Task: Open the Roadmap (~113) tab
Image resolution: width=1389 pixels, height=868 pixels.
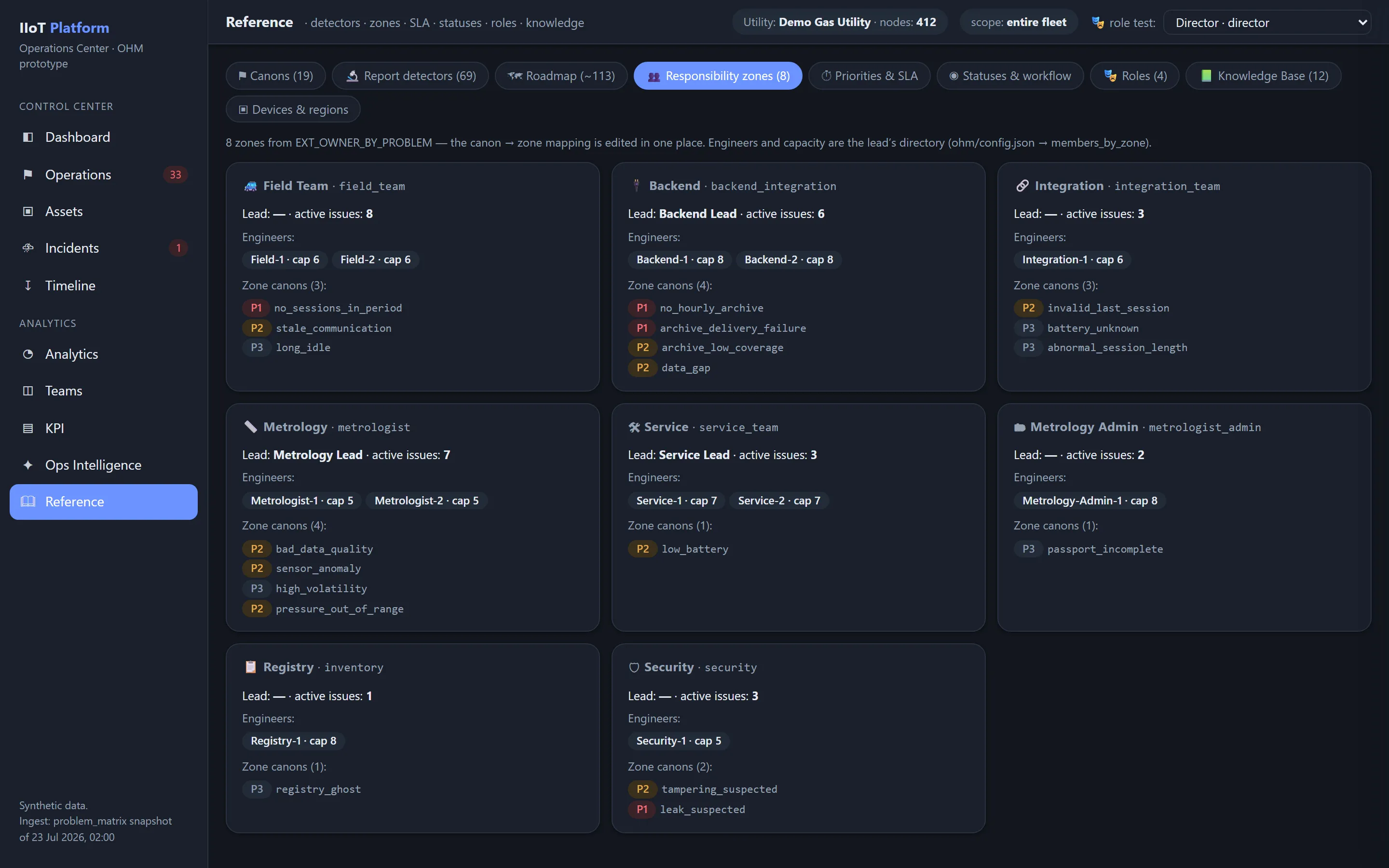Action: pos(561,76)
